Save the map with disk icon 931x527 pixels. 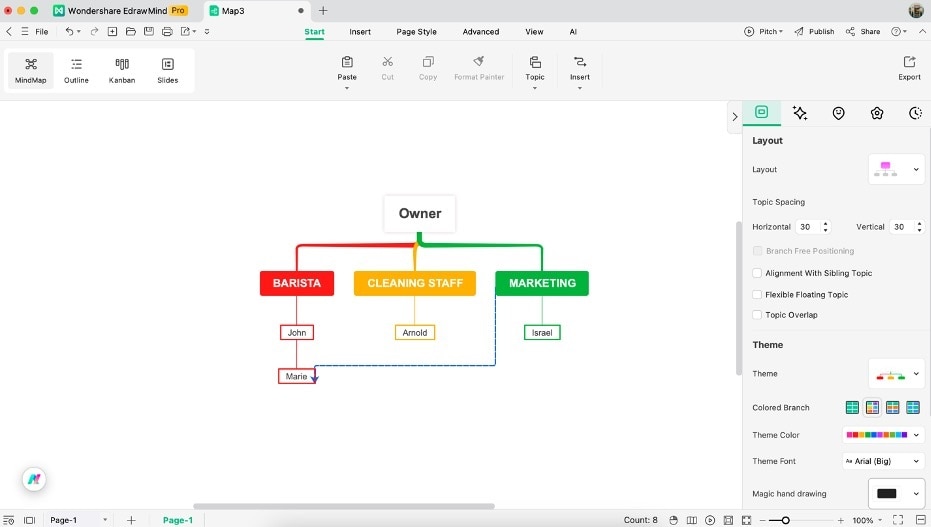point(148,31)
